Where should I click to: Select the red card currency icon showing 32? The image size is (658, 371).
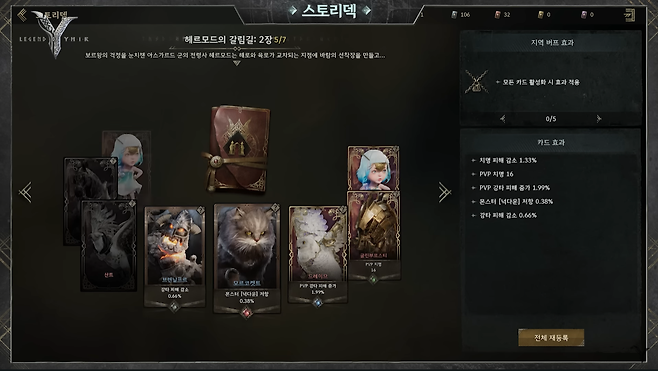[x=498, y=15]
